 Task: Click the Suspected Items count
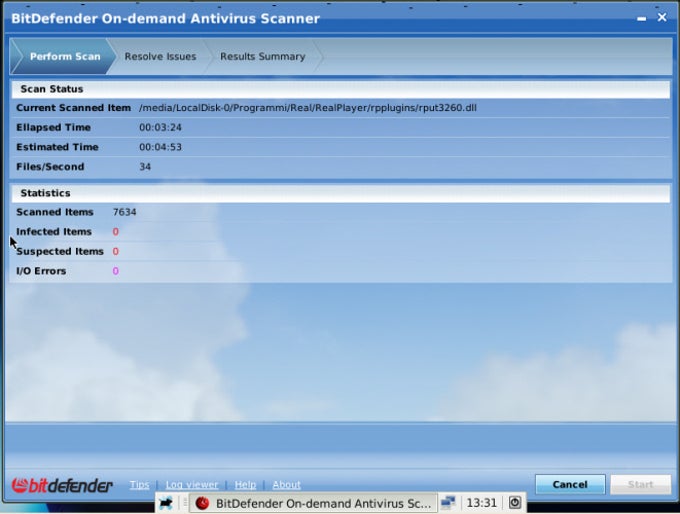pos(115,252)
